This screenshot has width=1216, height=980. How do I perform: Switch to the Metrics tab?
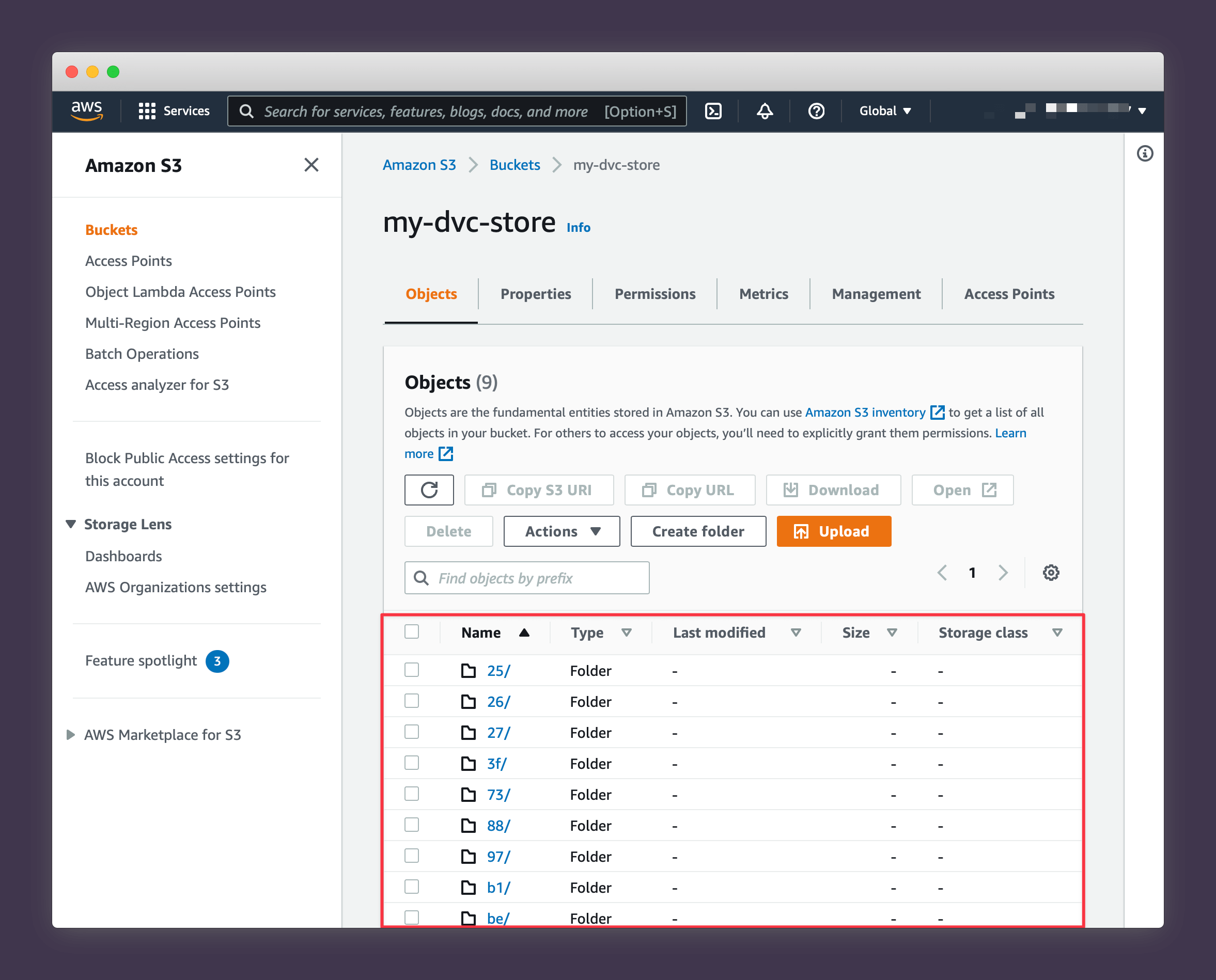coord(763,294)
